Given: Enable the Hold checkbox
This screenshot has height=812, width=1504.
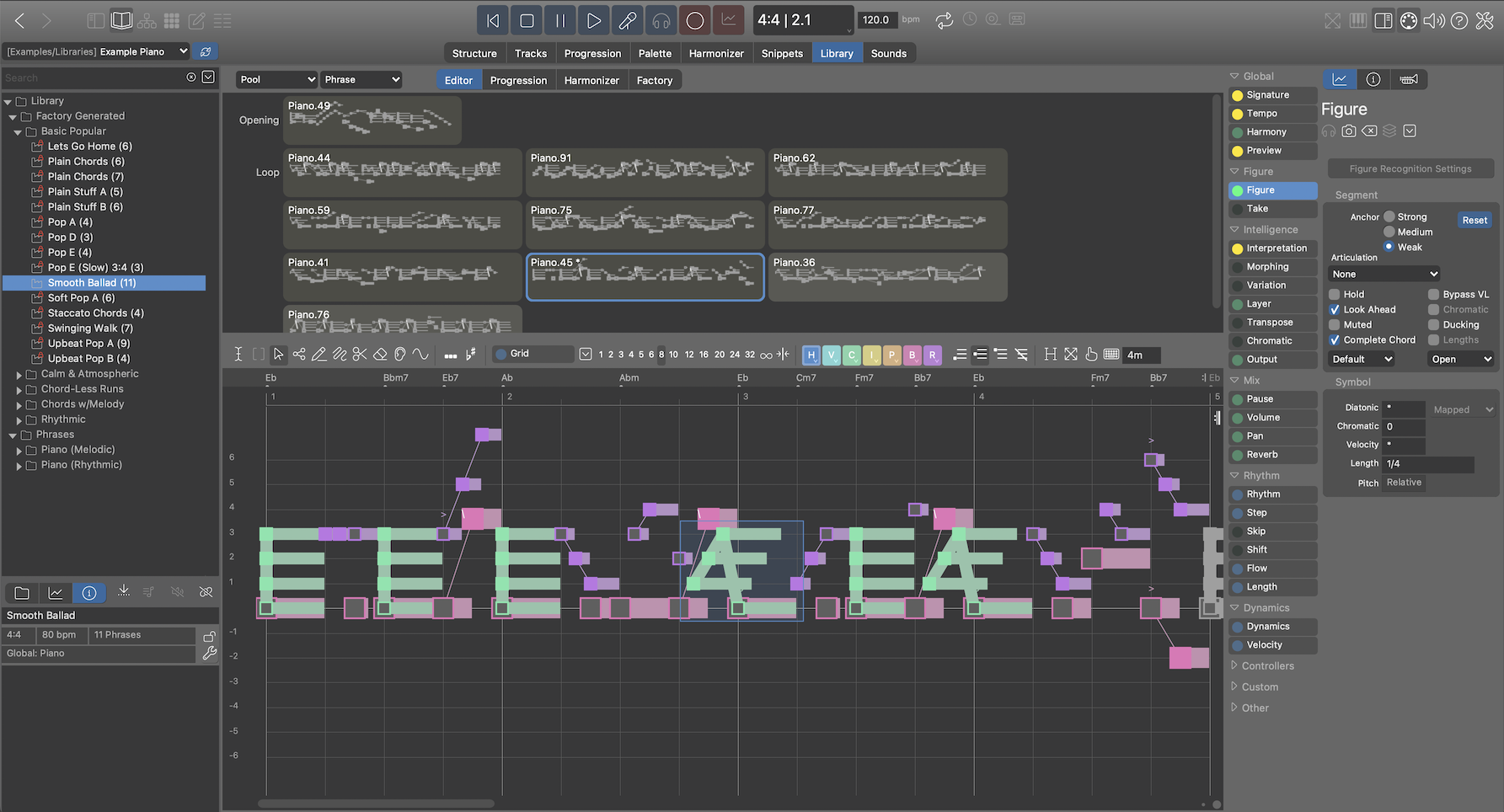Looking at the screenshot, I should click(1335, 295).
